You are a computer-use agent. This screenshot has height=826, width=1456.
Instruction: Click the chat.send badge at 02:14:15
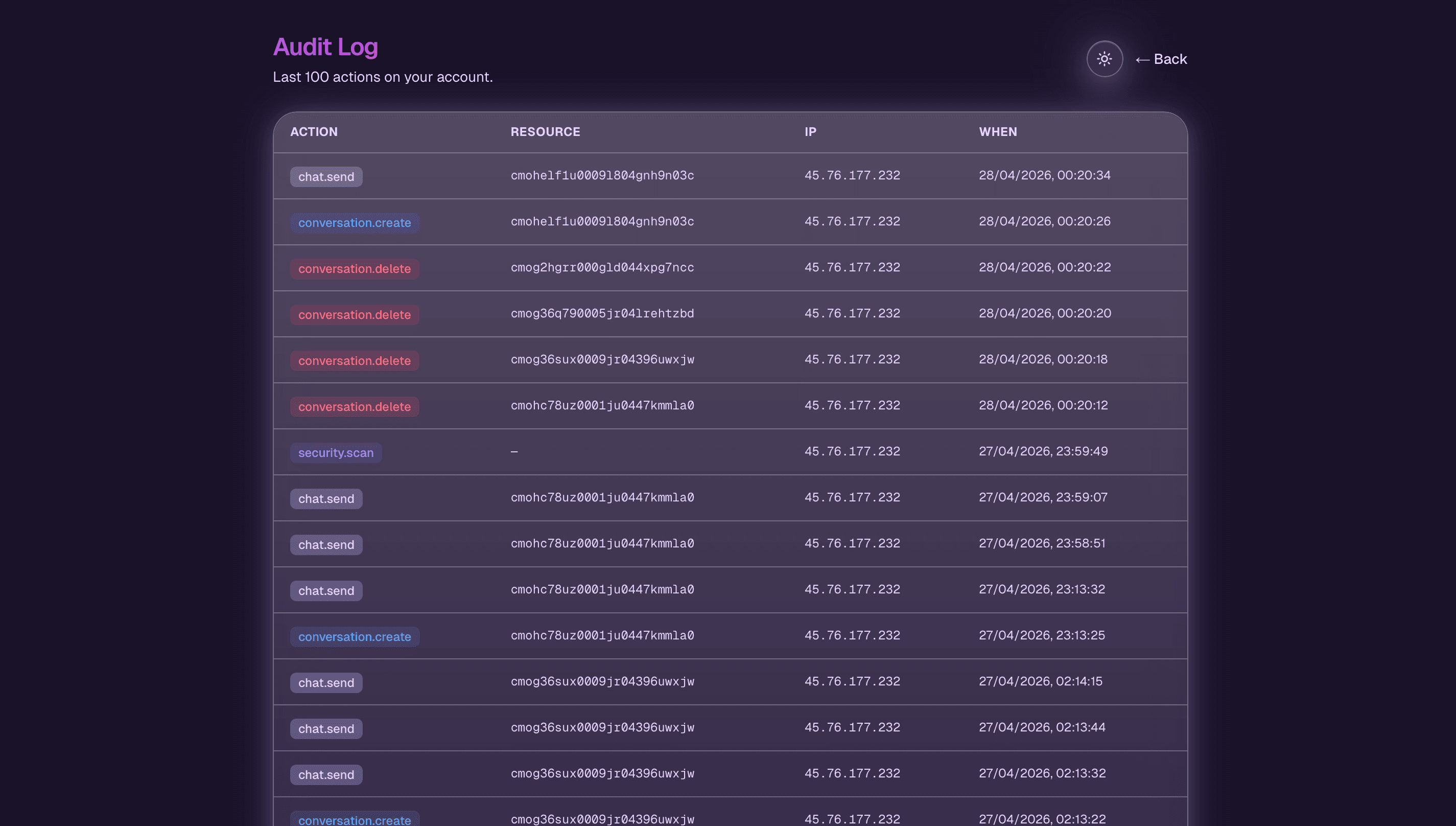click(326, 682)
